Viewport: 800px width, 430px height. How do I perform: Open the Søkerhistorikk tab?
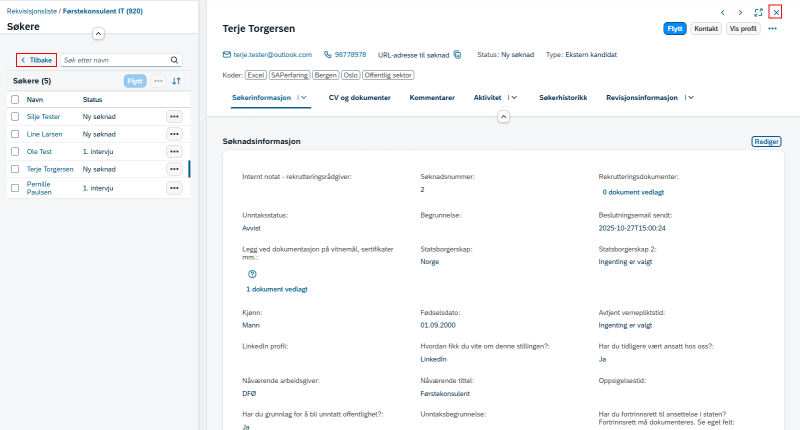coord(563,97)
